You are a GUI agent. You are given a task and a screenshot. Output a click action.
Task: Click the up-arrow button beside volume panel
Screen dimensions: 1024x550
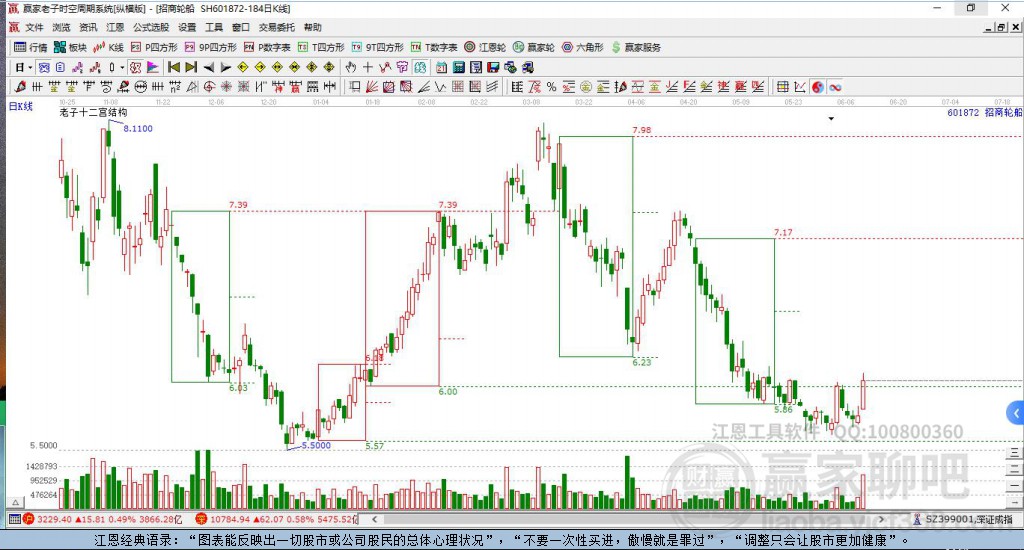pos(15,502)
